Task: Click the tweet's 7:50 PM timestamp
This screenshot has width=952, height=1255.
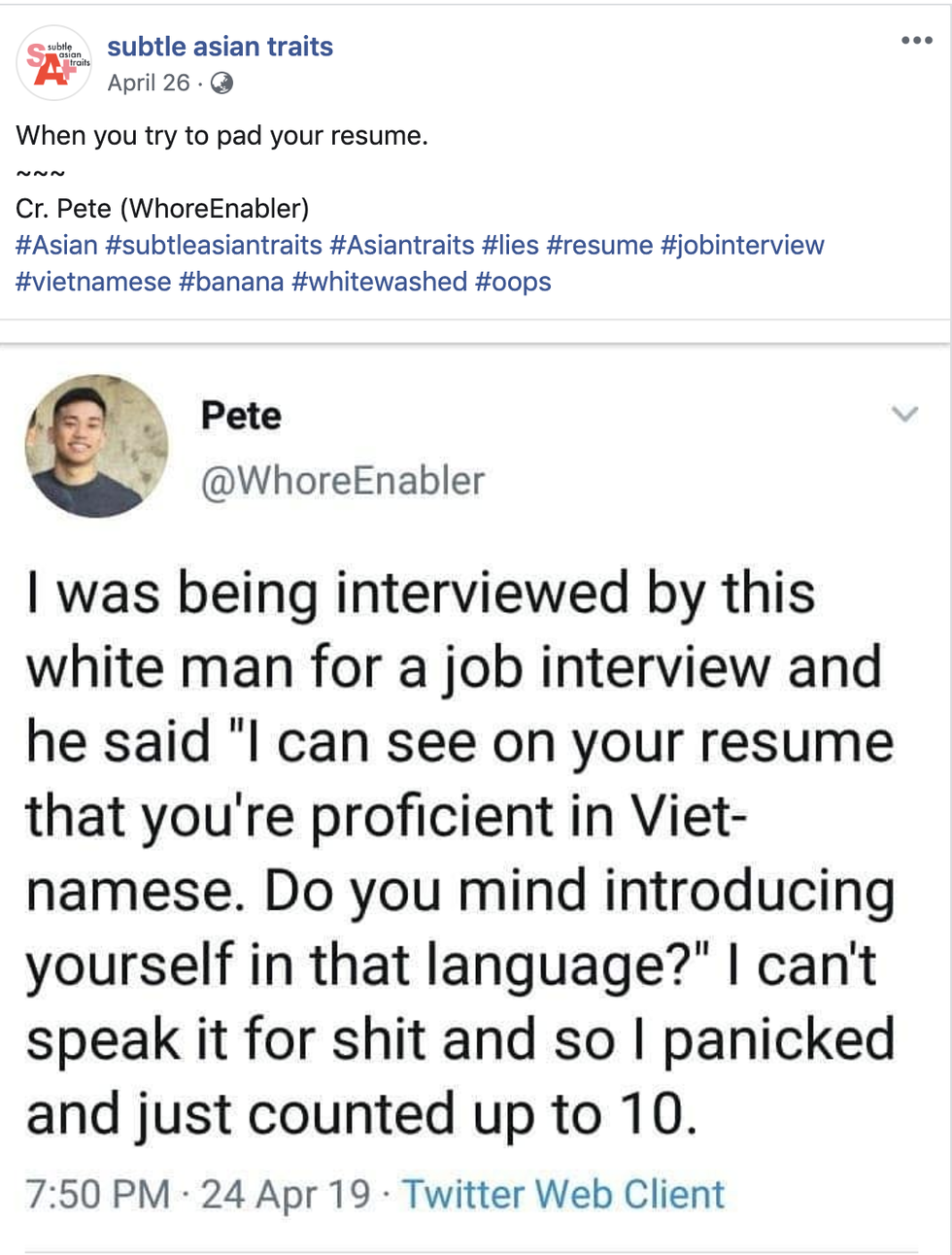Action: click(x=97, y=1194)
